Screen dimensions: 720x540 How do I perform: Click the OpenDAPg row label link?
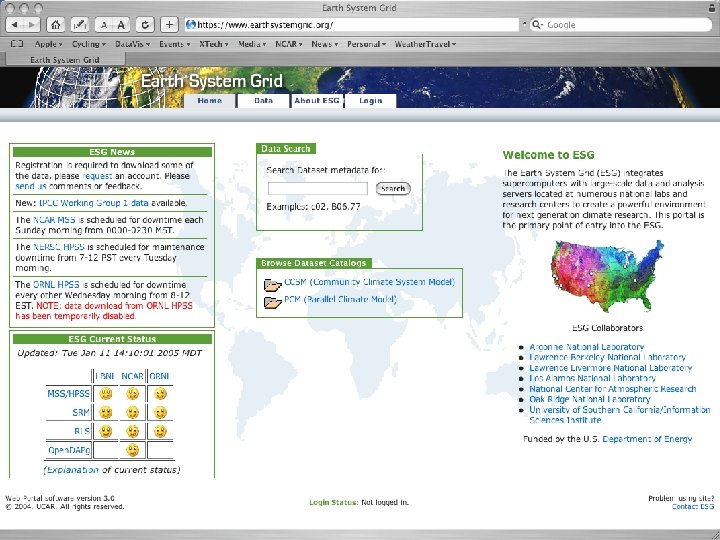(x=69, y=450)
